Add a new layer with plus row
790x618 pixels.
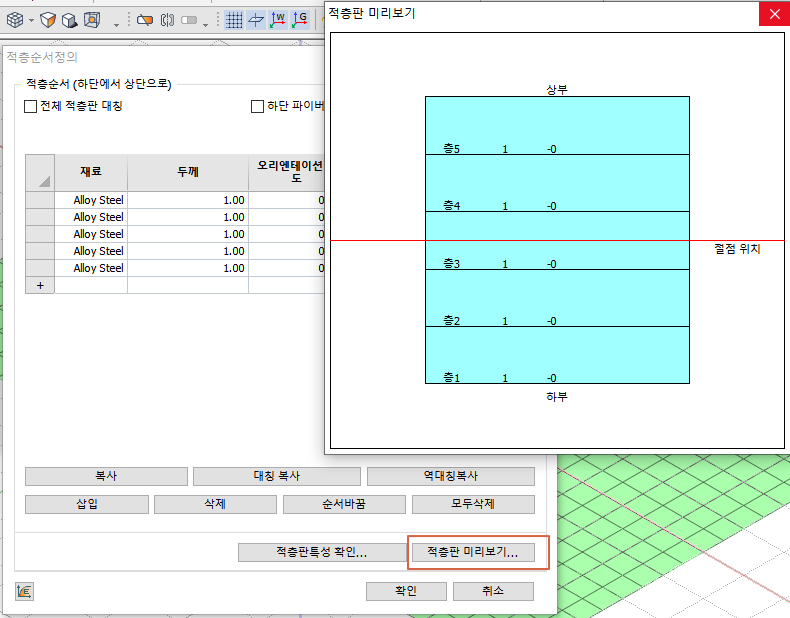click(40, 286)
